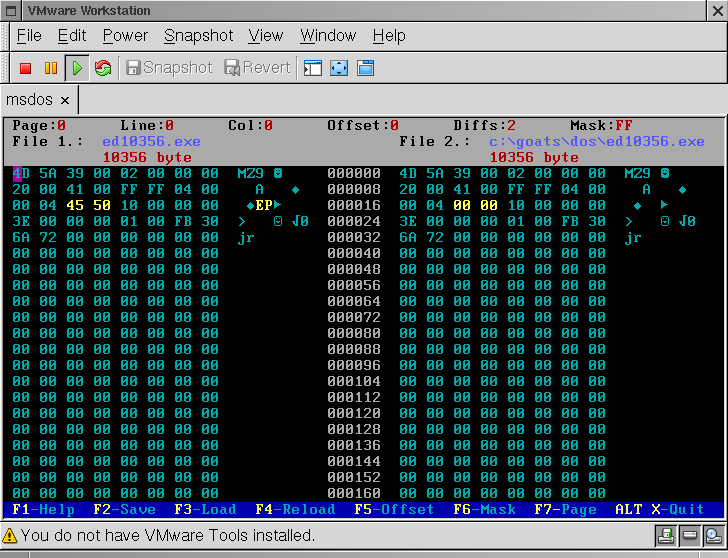
Task: Click the green Play power-on icon
Action: (77, 68)
